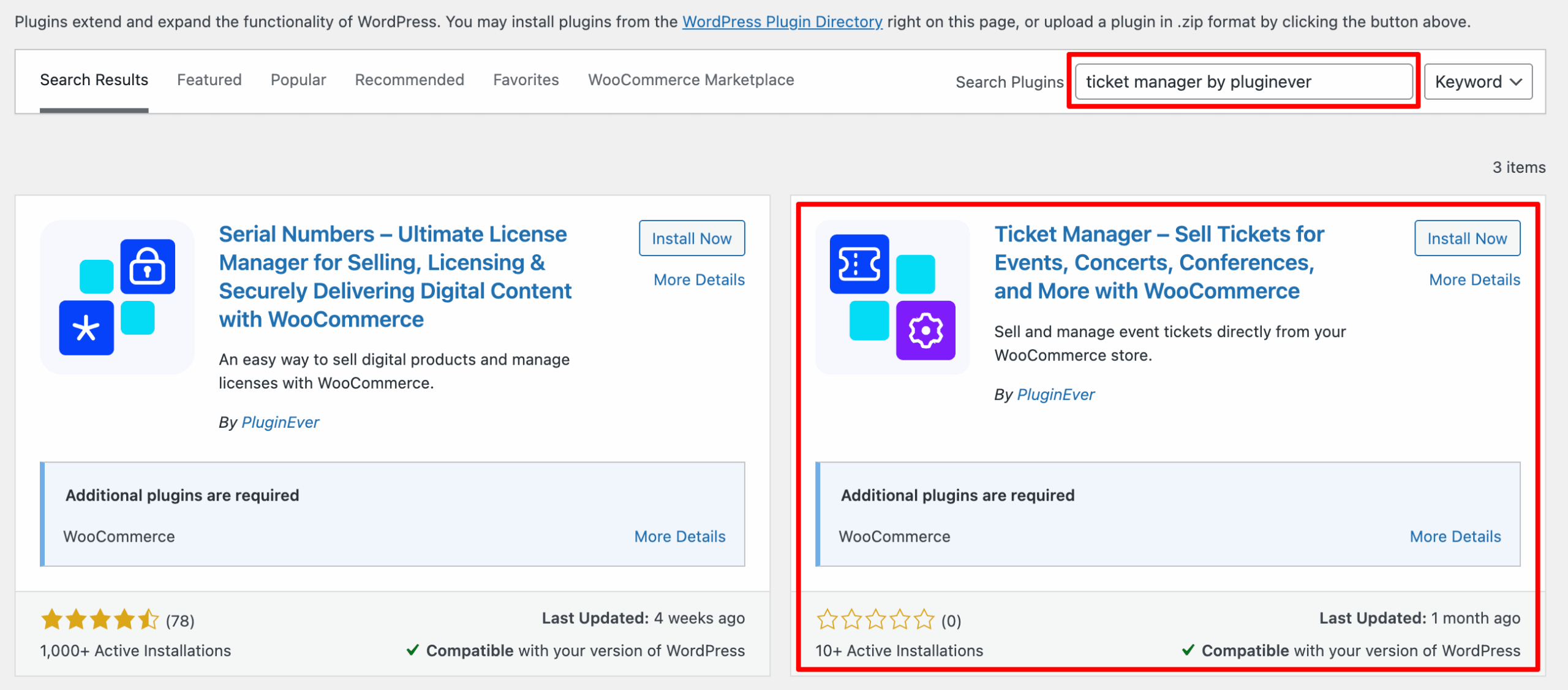The width and height of the screenshot is (1568, 690).
Task: Click the Ticket Manager plugin icon
Action: (892, 297)
